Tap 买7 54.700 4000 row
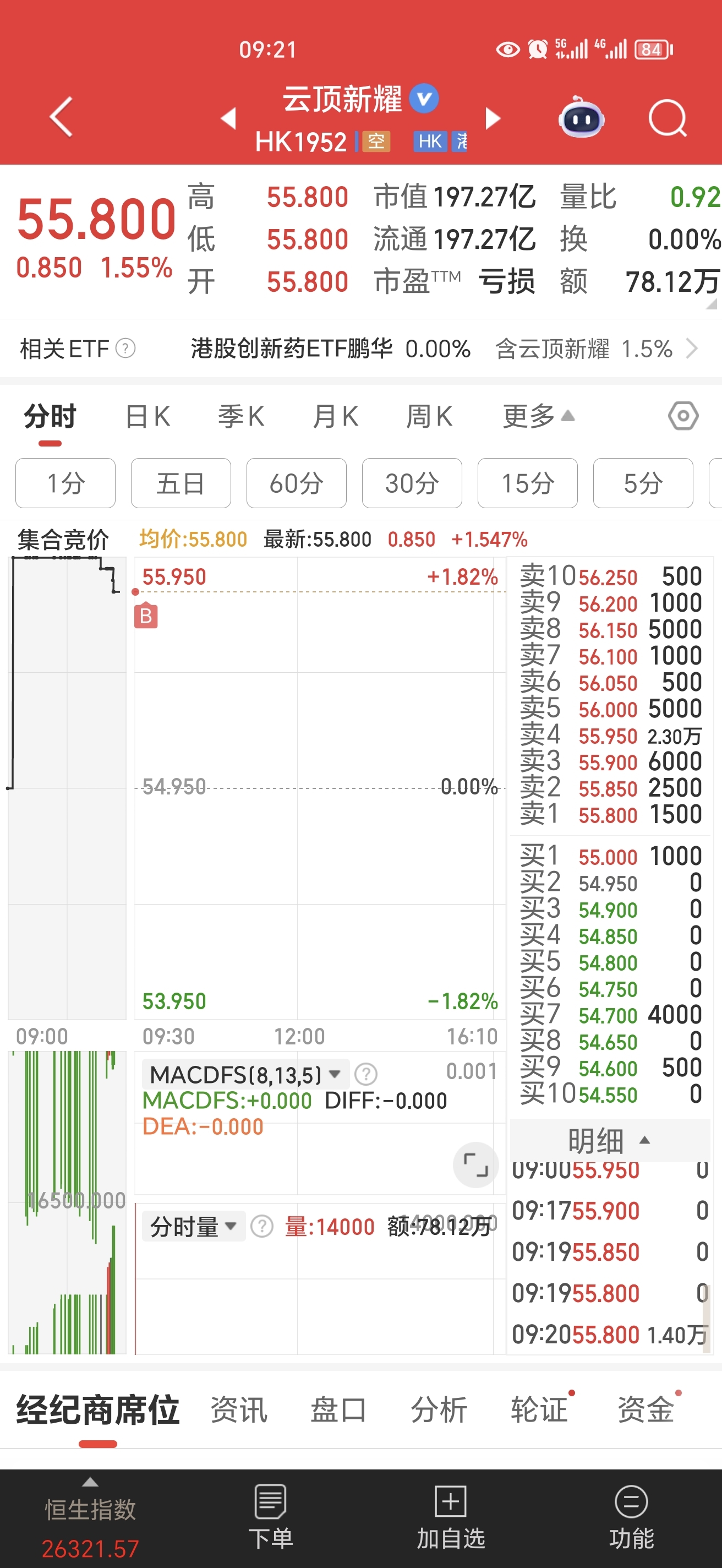 610,1015
